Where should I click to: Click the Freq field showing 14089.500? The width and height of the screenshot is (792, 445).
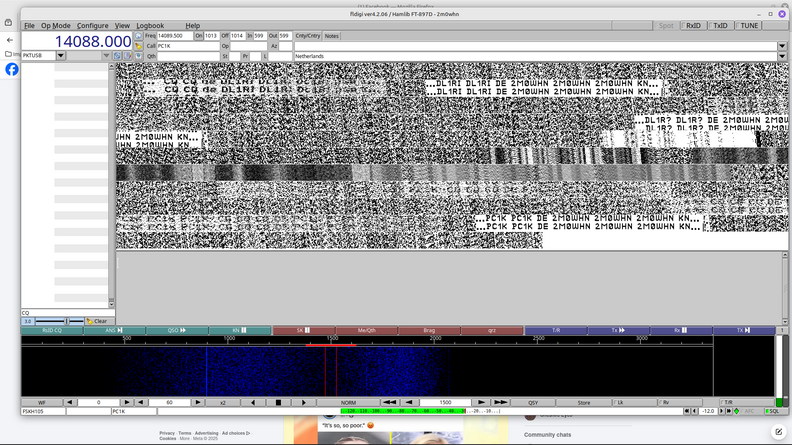[x=175, y=36]
